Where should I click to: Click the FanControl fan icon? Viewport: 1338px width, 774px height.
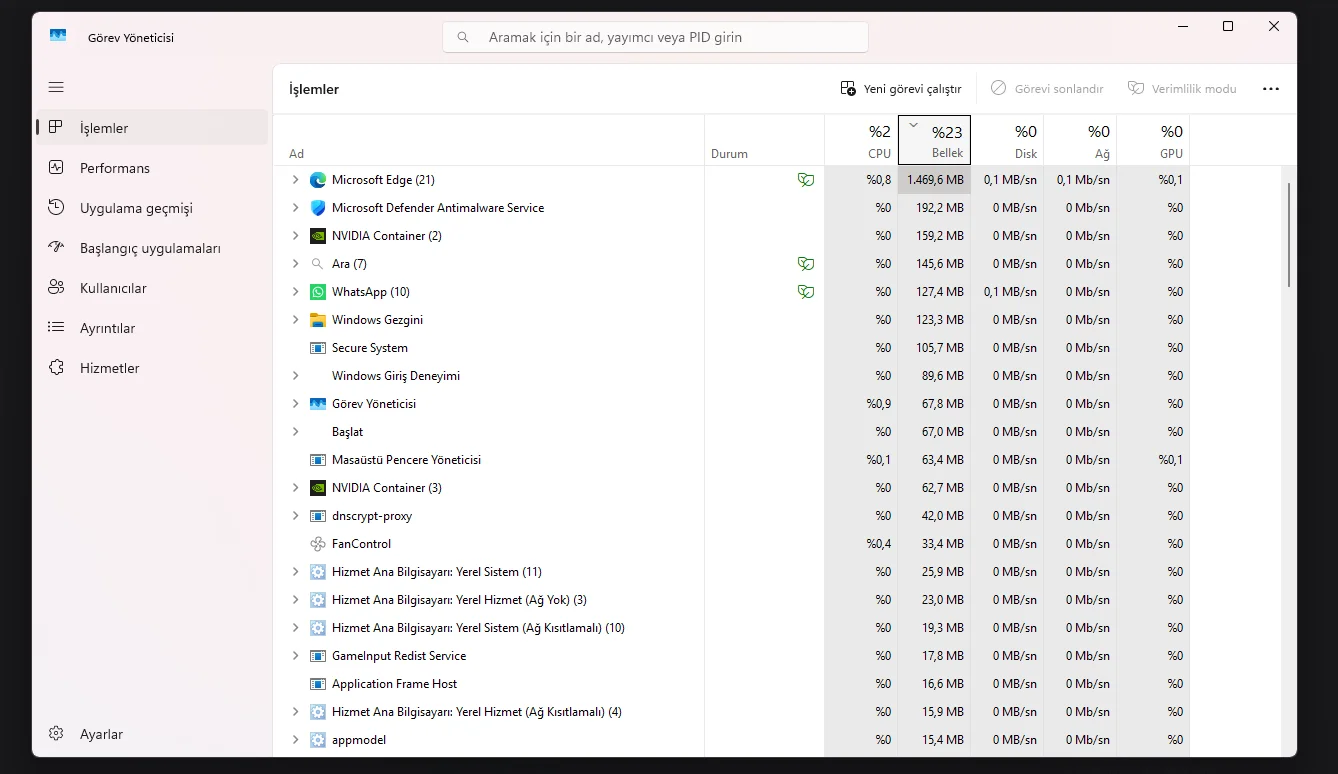318,544
